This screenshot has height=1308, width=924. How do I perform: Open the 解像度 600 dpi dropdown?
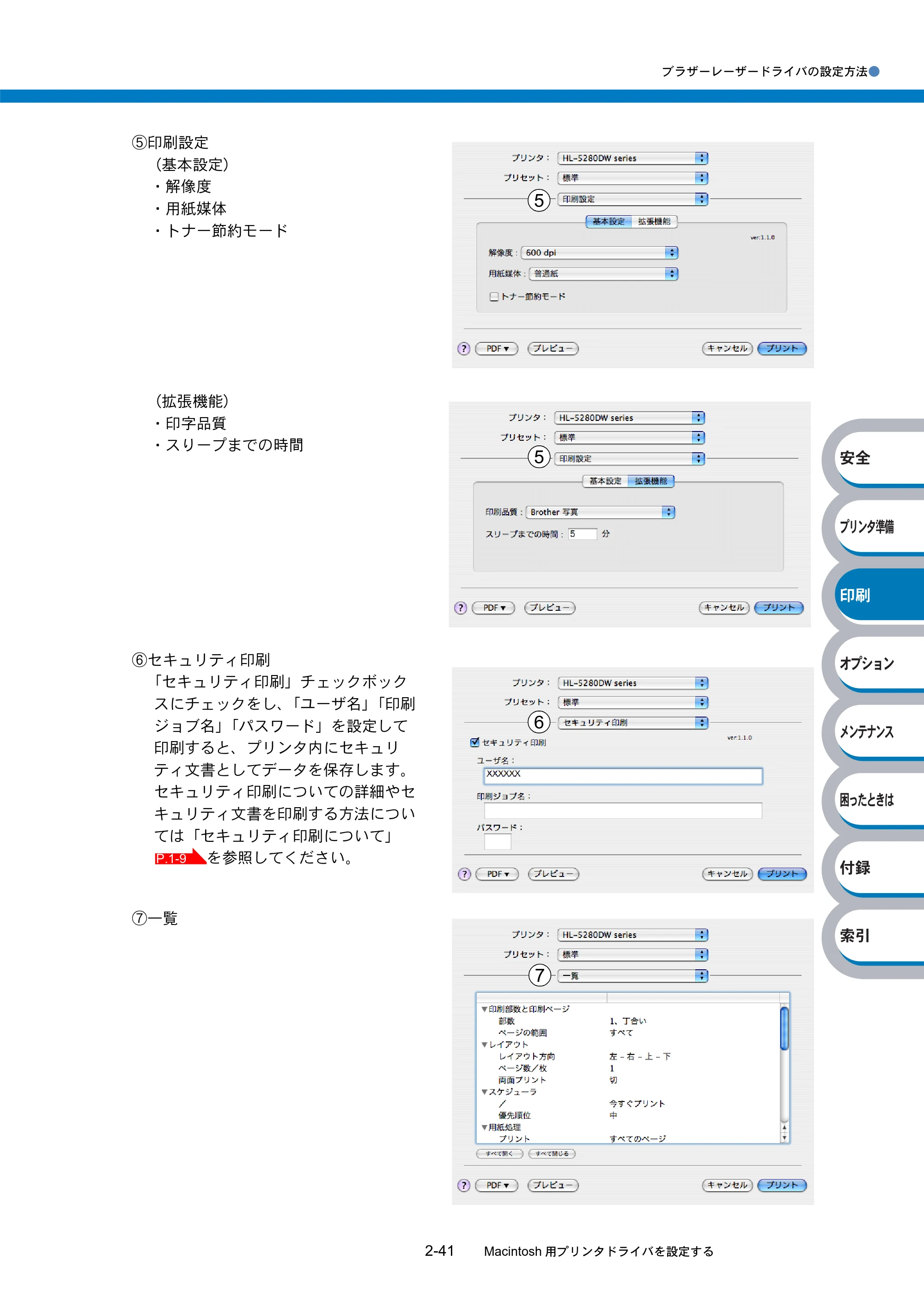tap(599, 252)
